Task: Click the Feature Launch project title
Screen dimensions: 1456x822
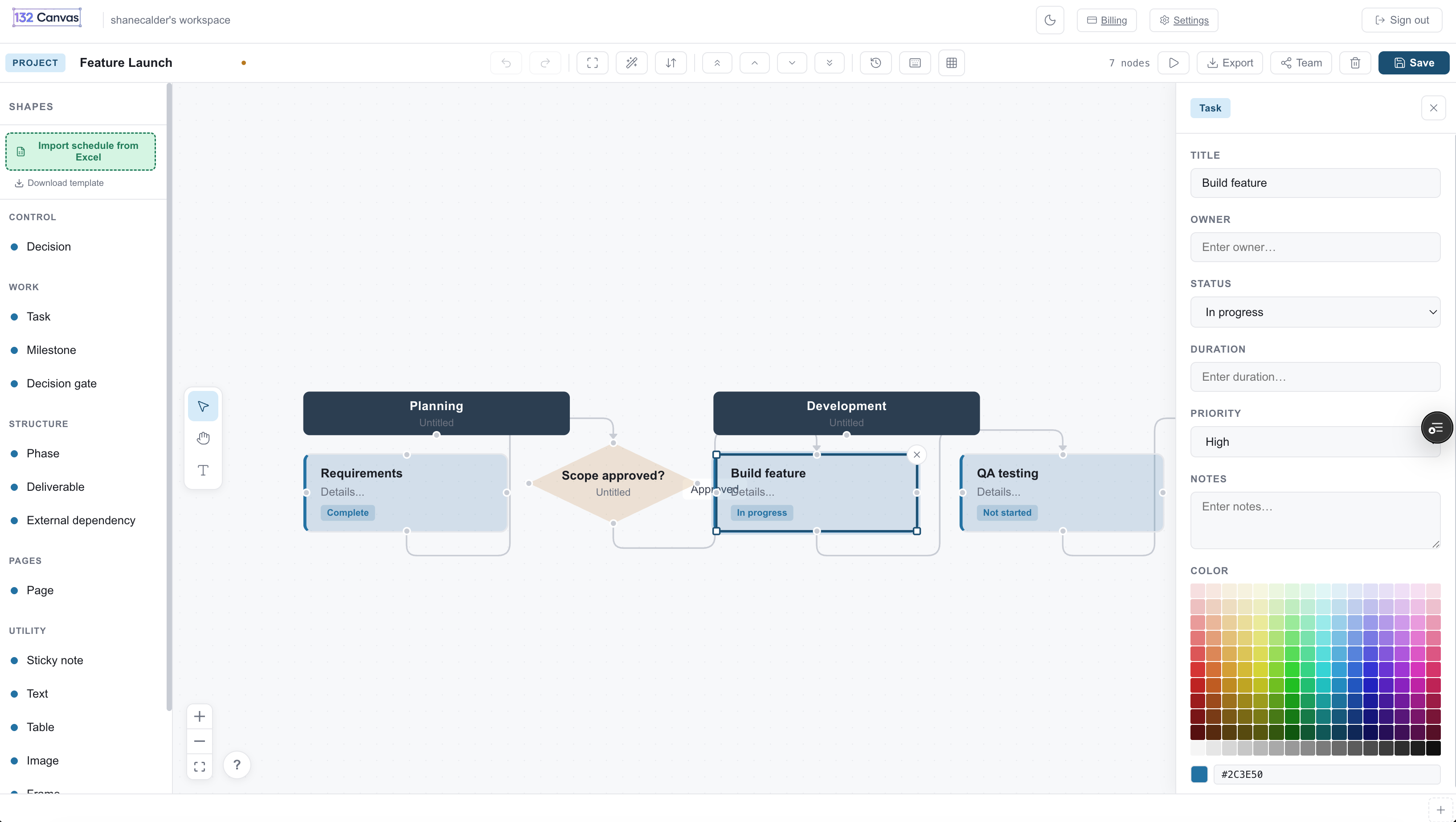Action: pyautogui.click(x=126, y=63)
